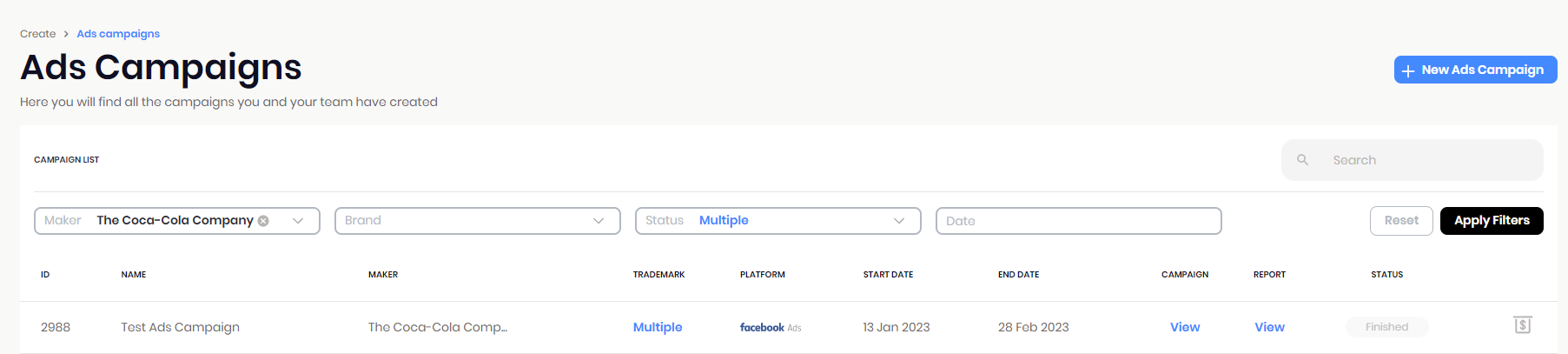Click the Date filter field
Image resolution: width=1568 pixels, height=354 pixels.
[x=1077, y=221]
